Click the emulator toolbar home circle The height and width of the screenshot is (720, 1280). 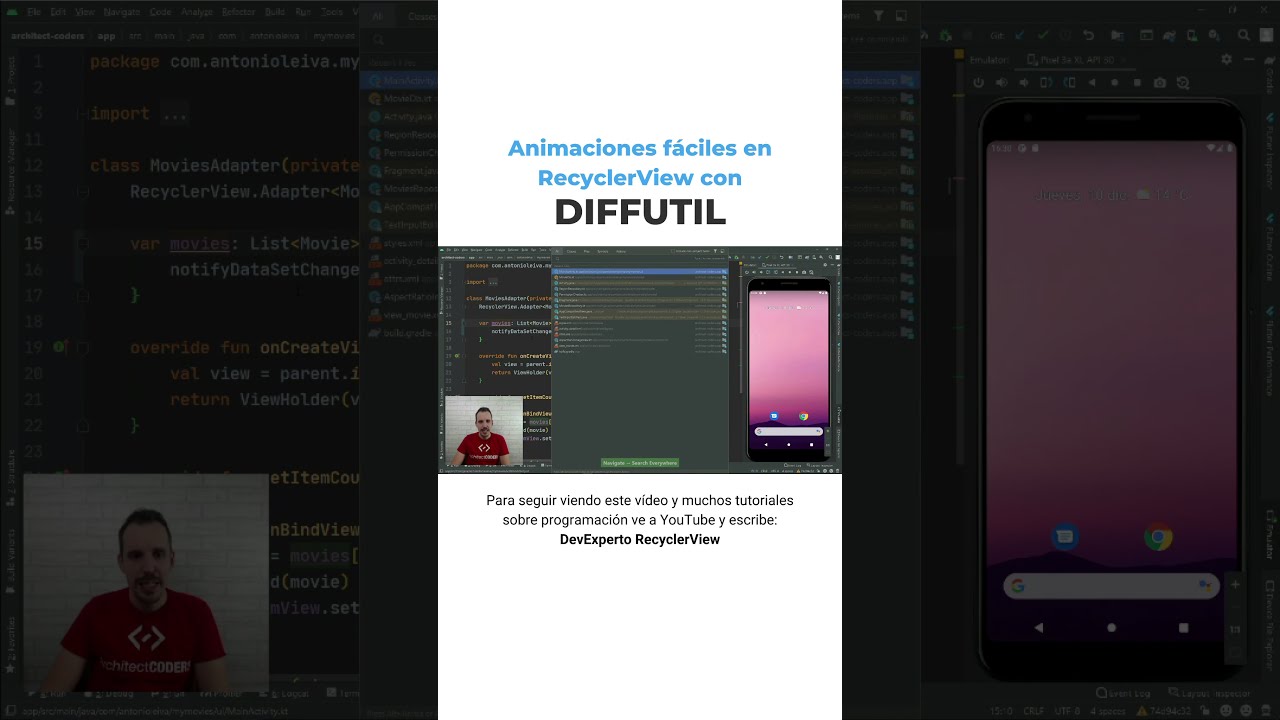point(1115,82)
